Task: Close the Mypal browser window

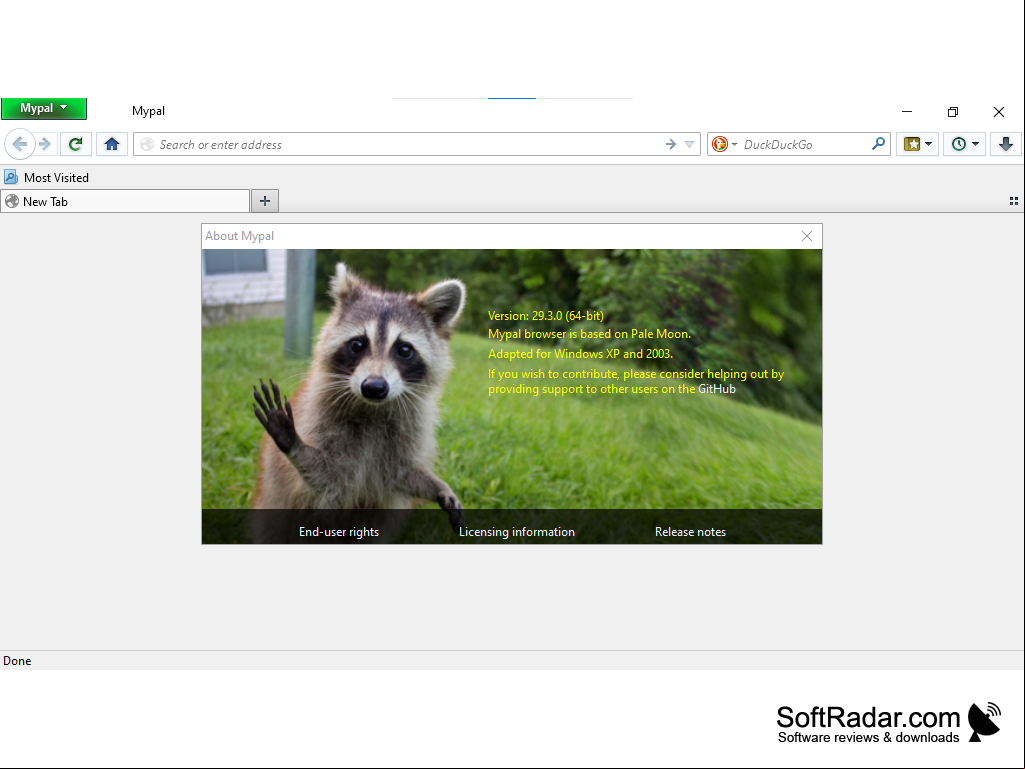Action: [999, 112]
